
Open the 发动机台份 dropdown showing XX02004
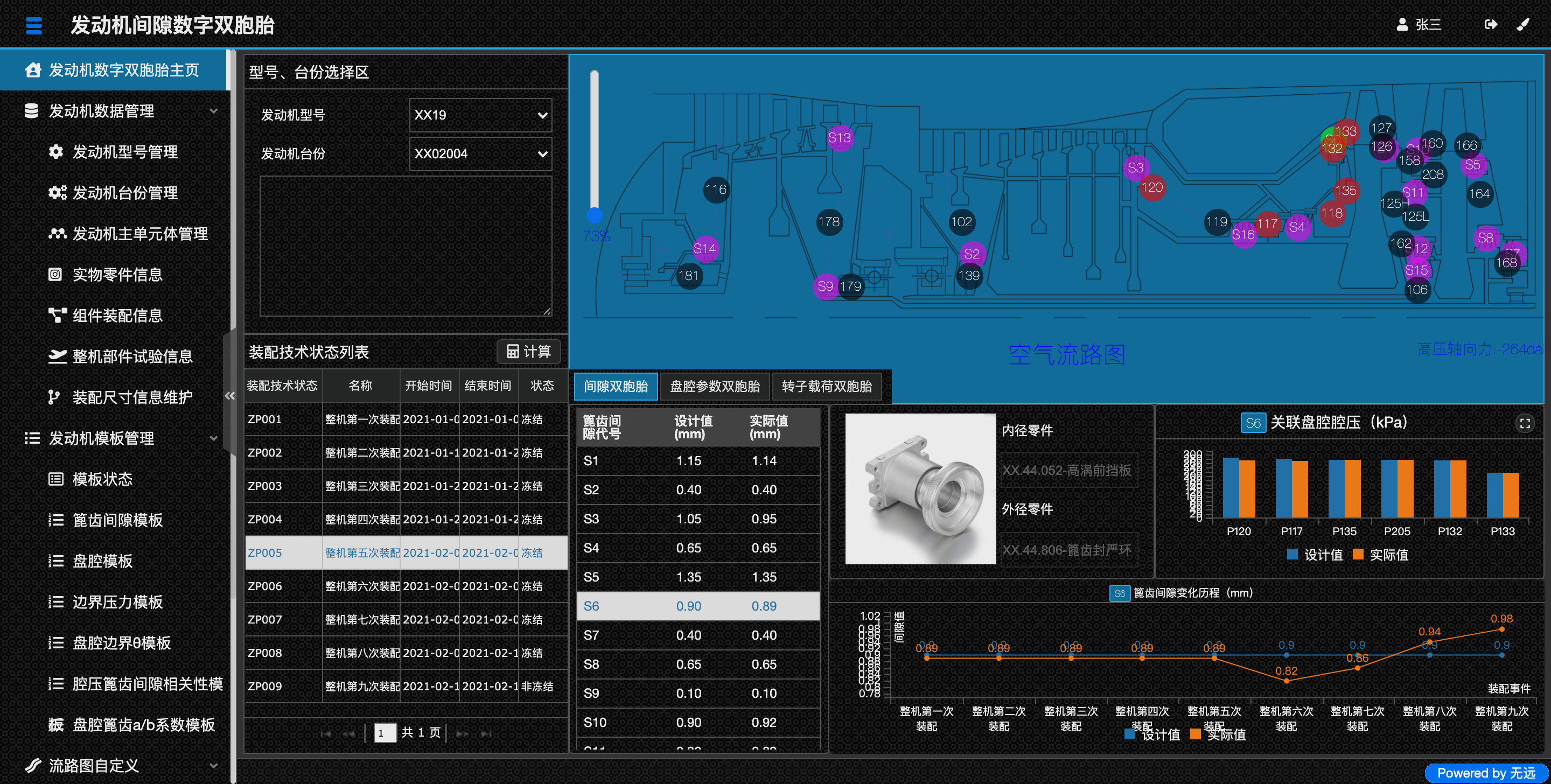[x=480, y=153]
